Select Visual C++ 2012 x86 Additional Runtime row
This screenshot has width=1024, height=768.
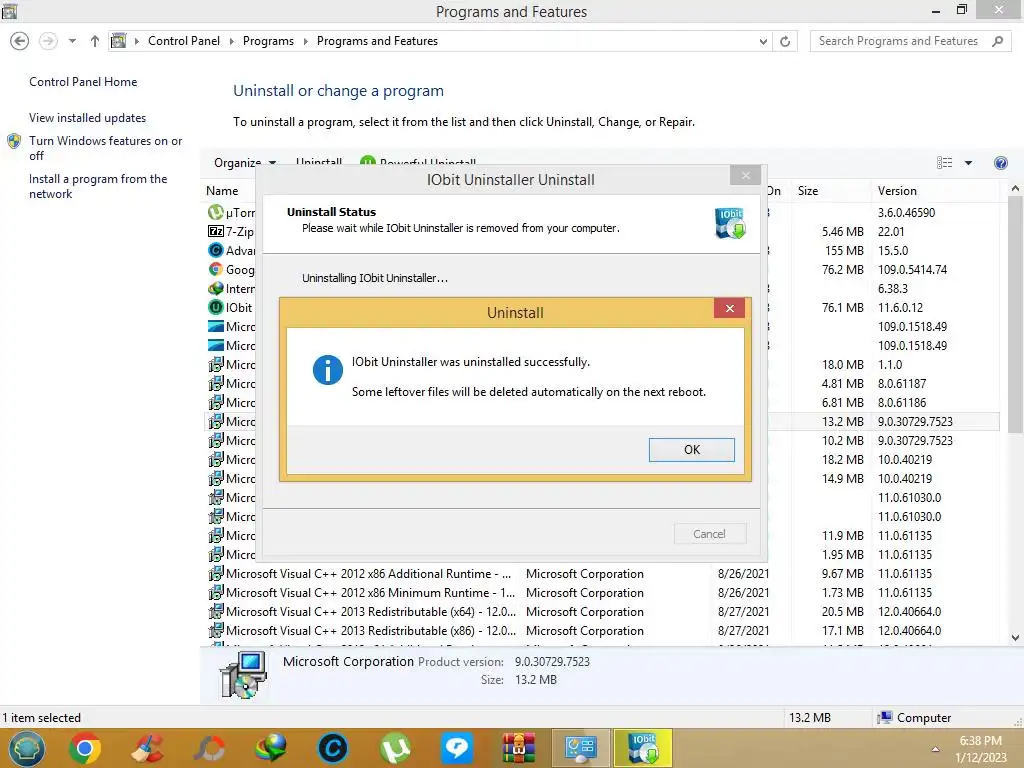click(x=601, y=573)
